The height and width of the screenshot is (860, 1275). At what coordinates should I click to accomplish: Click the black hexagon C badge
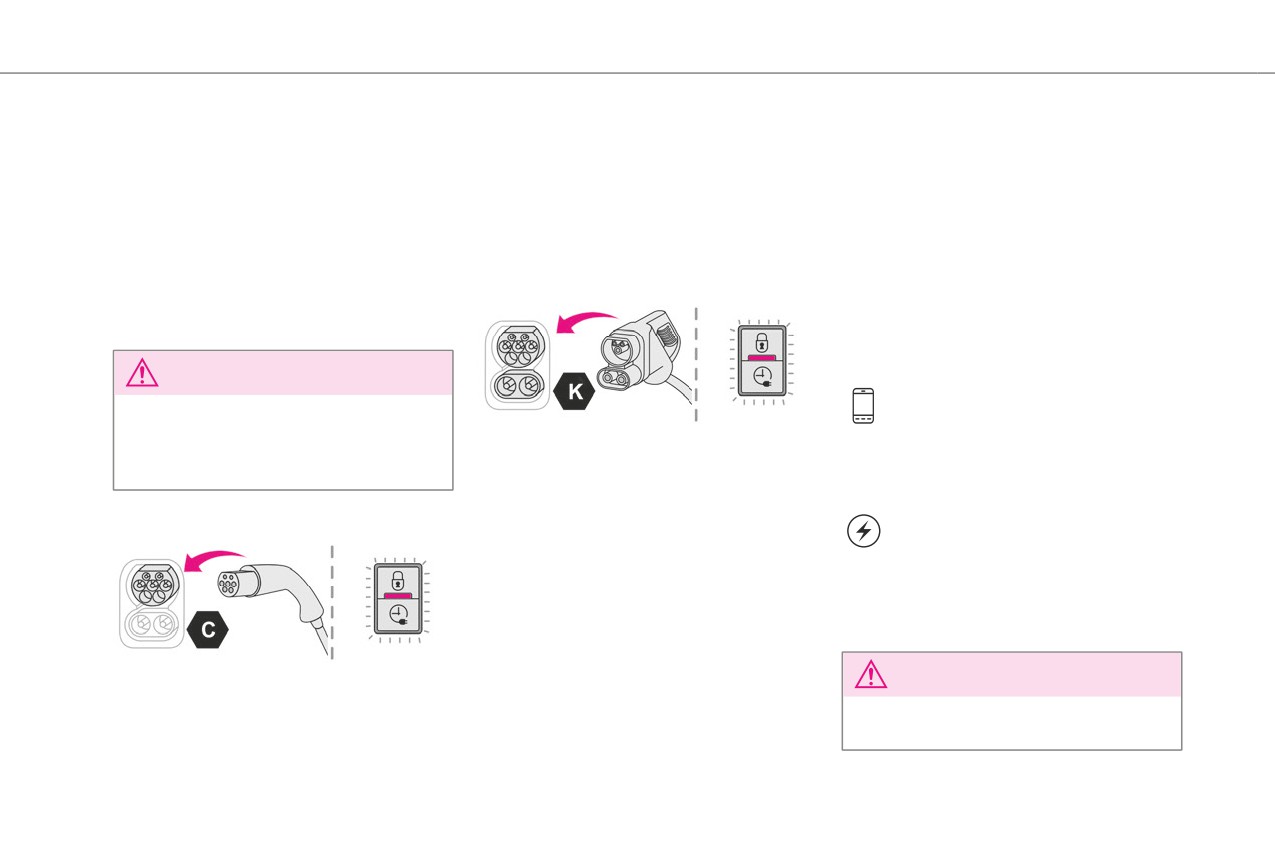(208, 631)
